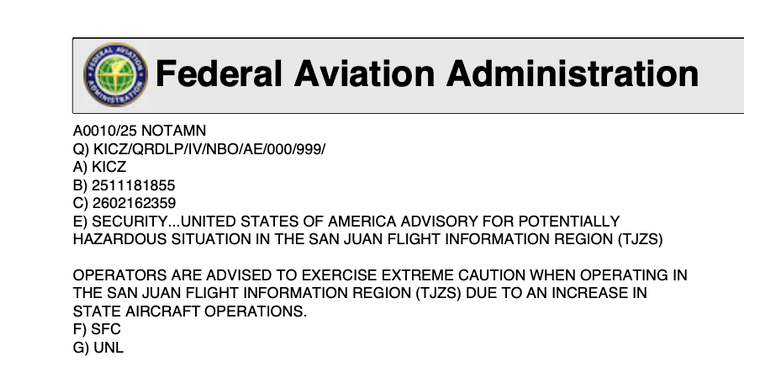Click the A0010/25 NOTAMN identifier line
759x379 pixels.
(139, 131)
